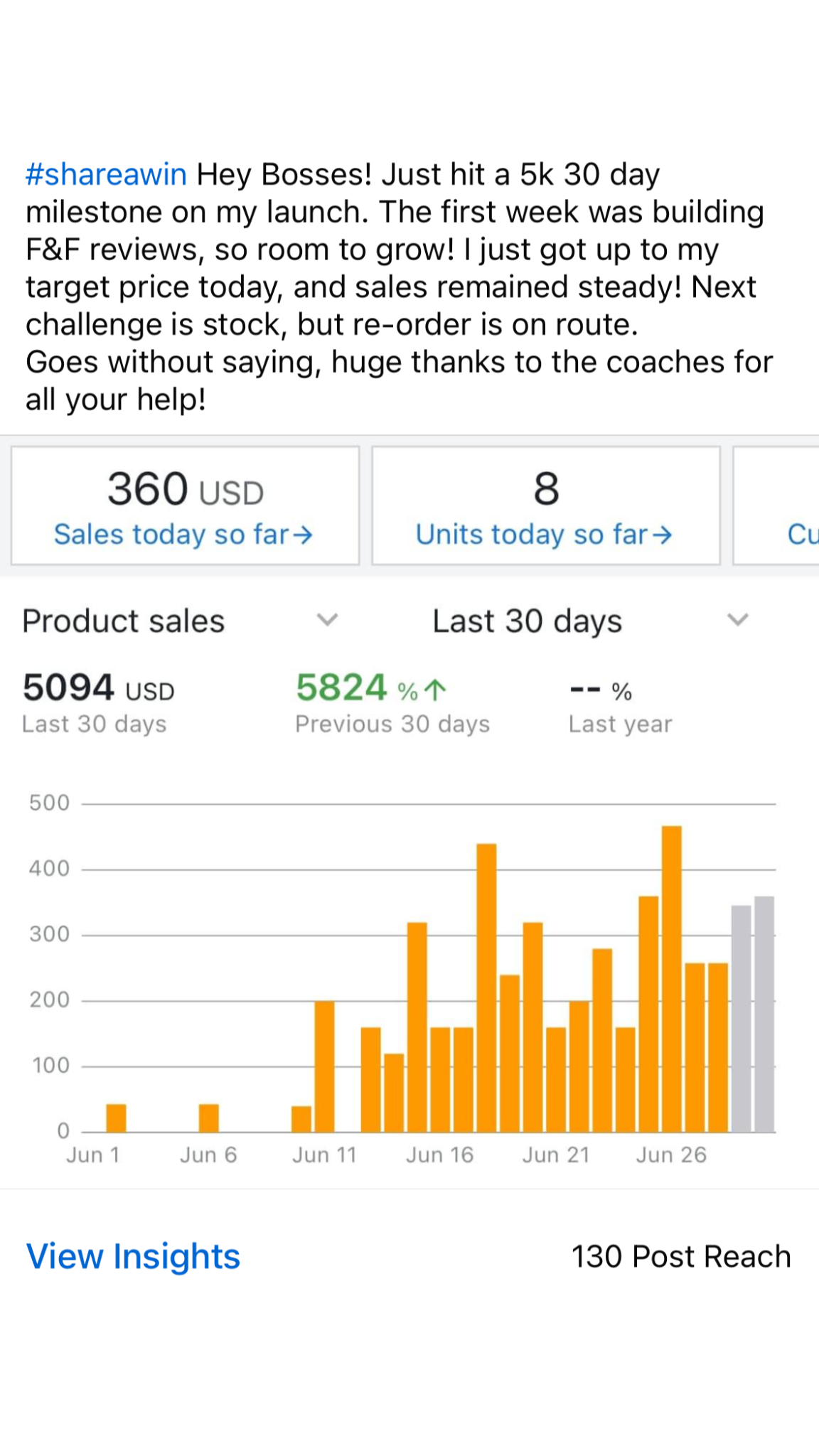This screenshot has height=1456, width=819.
Task: Expand the Last 30 days dropdown chevron
Action: click(738, 620)
